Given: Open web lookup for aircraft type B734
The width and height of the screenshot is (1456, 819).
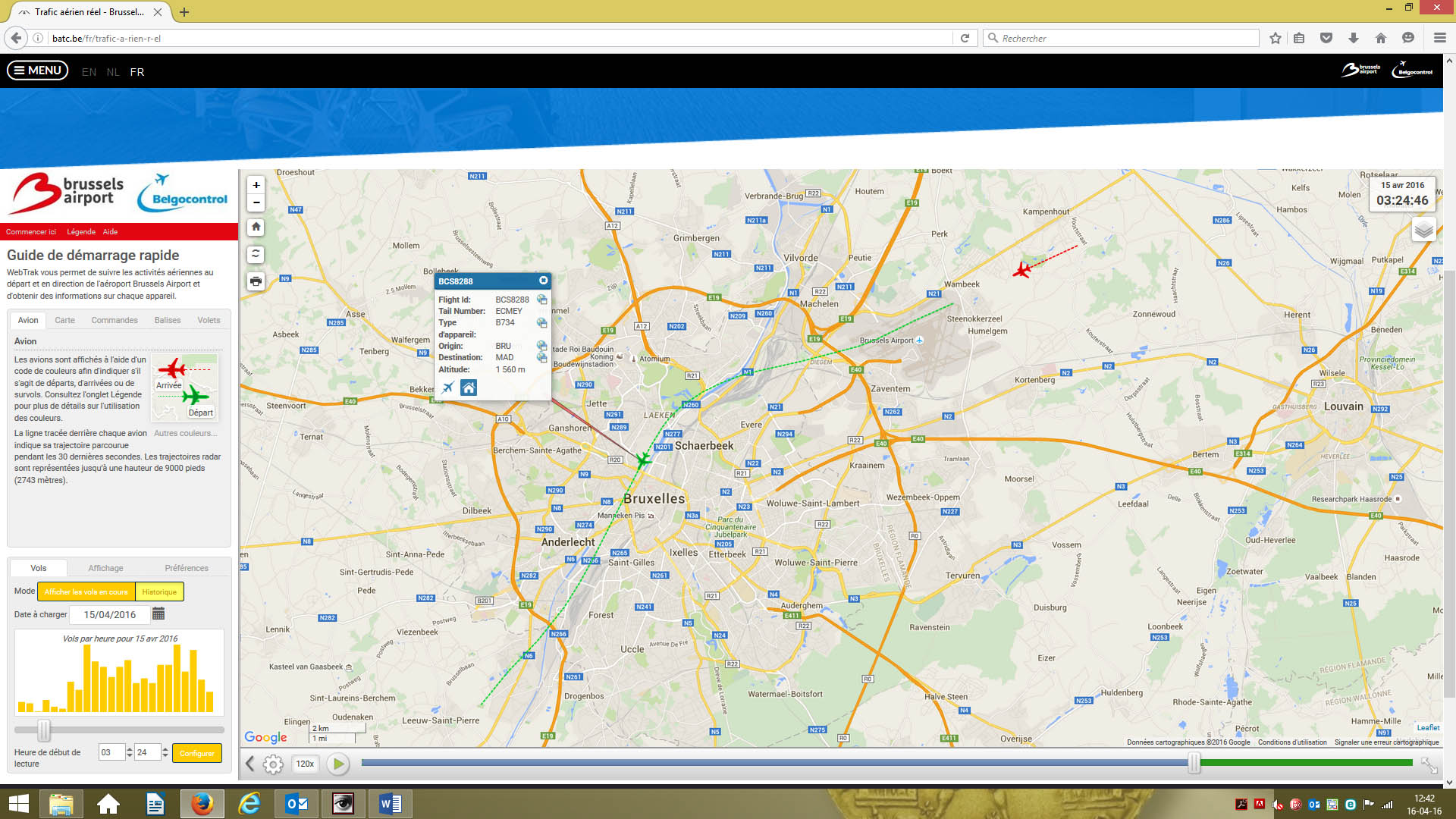Looking at the screenshot, I should [x=541, y=322].
